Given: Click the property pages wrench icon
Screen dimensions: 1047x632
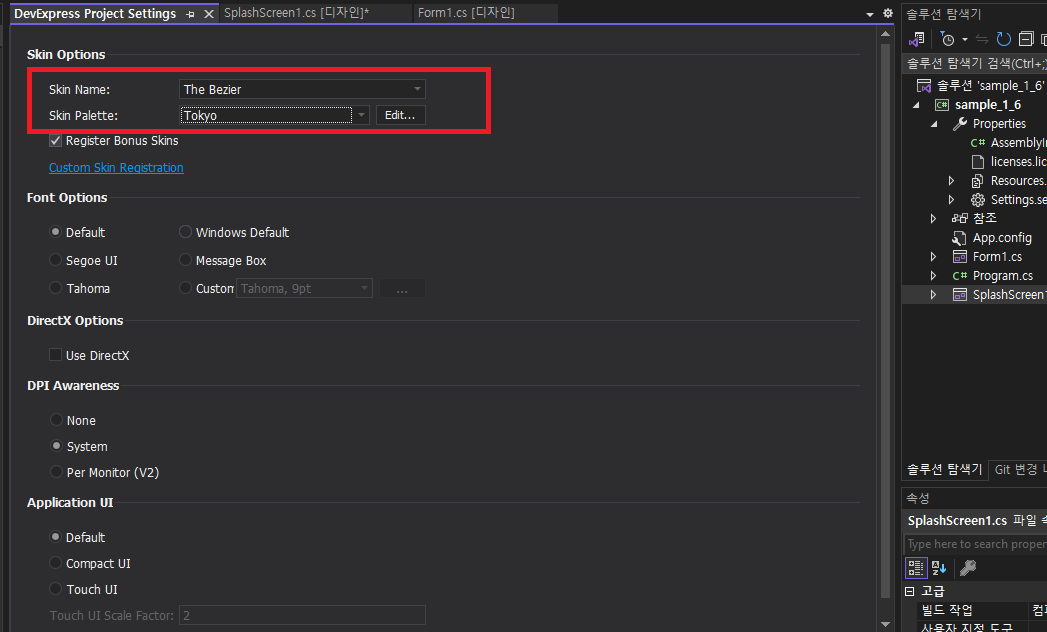Looking at the screenshot, I should 968,568.
